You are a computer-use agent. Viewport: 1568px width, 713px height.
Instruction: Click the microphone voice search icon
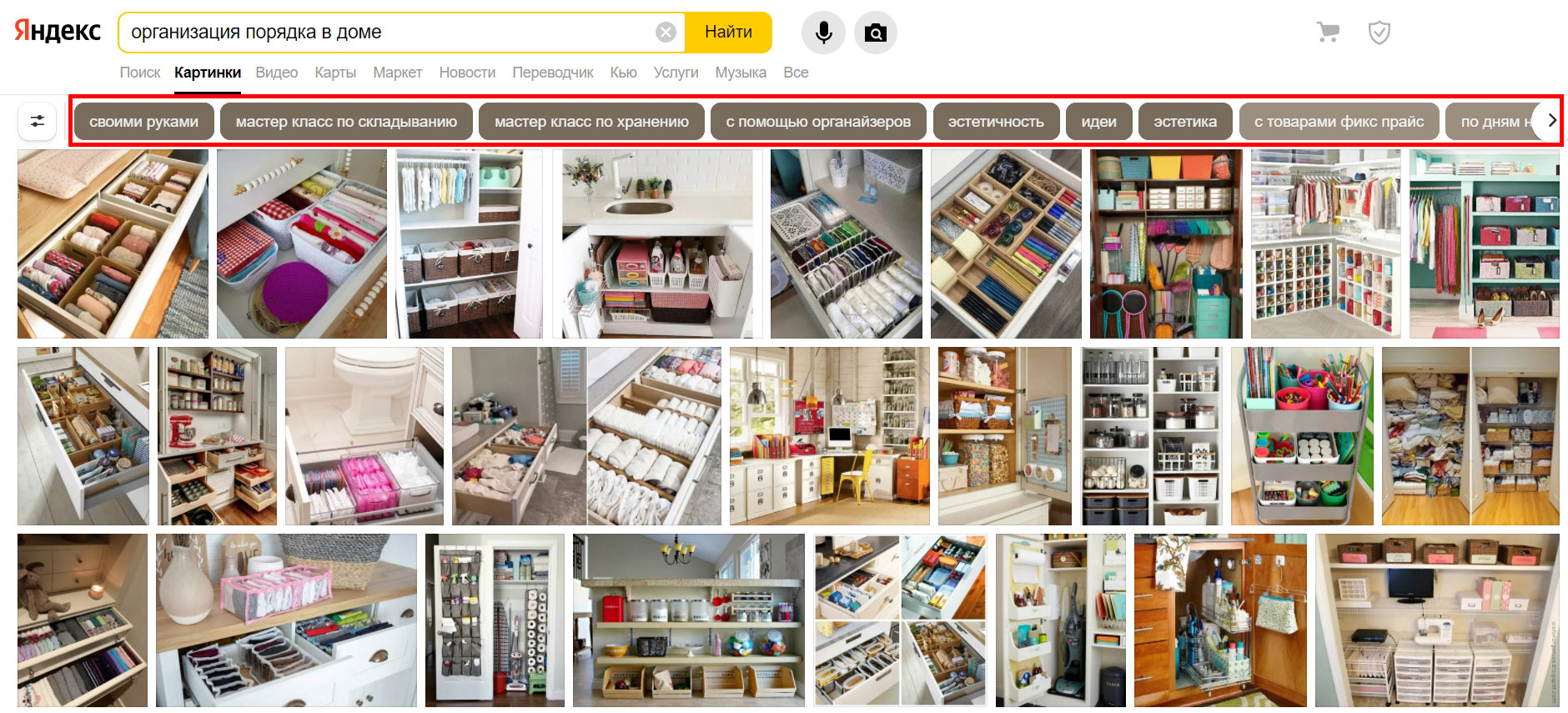pos(823,33)
